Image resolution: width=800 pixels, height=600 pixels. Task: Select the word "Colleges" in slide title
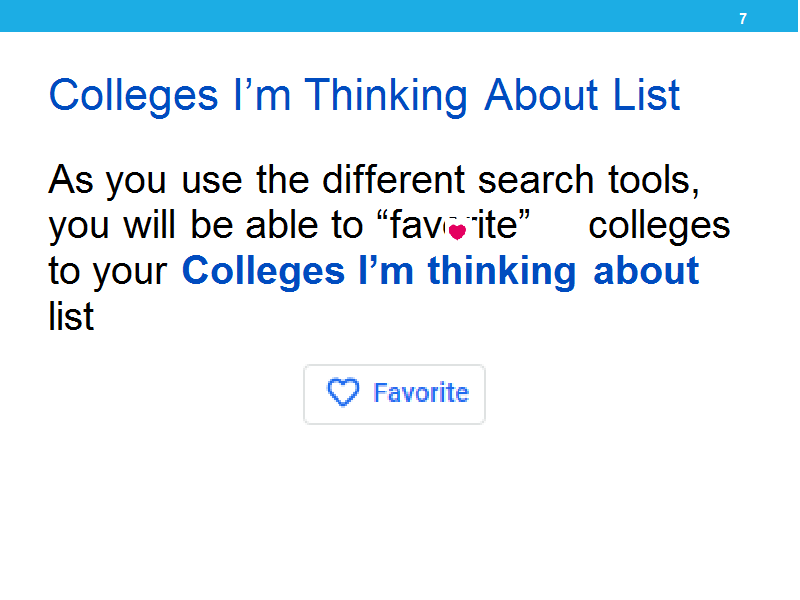134,96
